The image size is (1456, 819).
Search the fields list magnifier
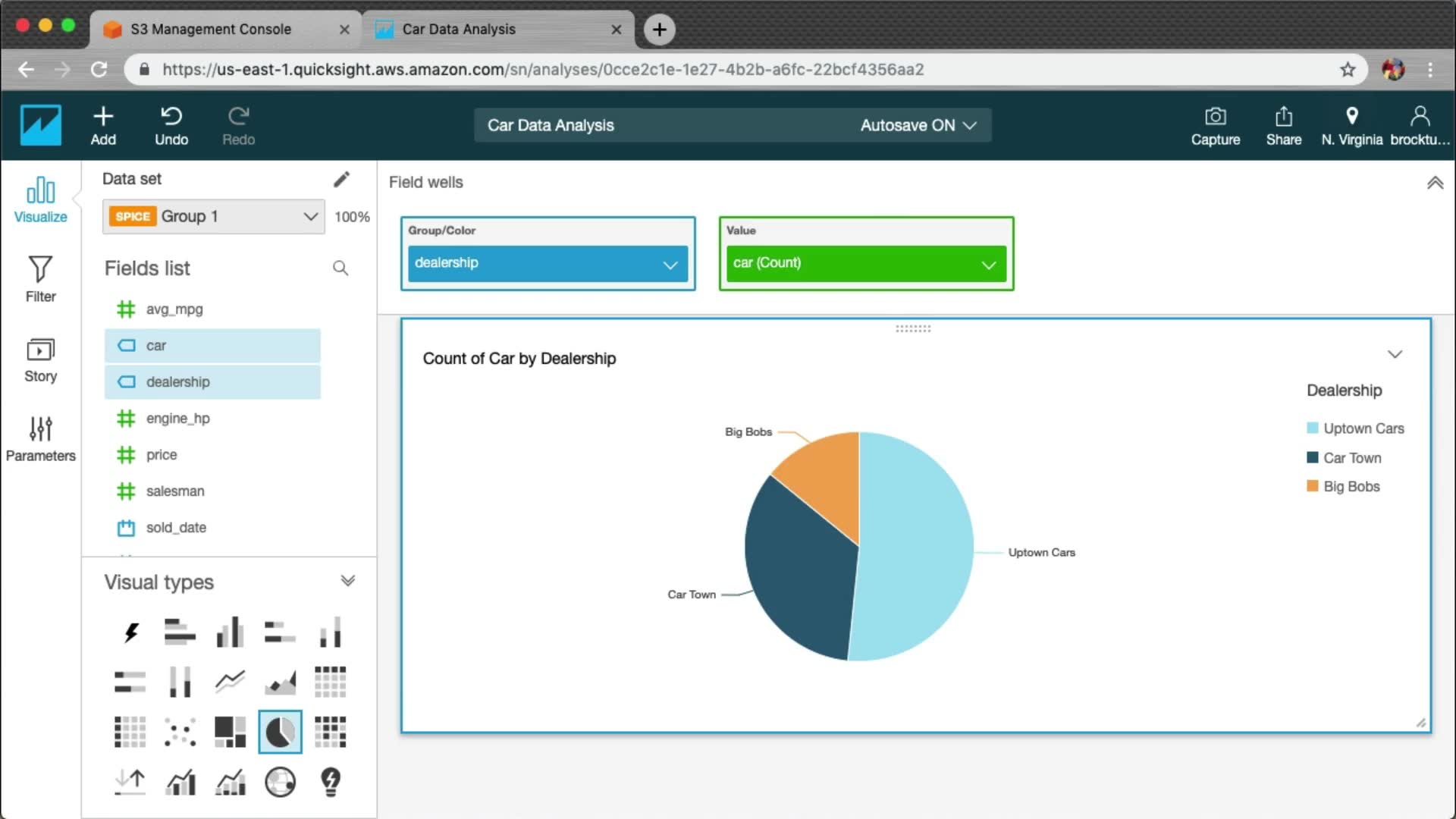point(340,268)
